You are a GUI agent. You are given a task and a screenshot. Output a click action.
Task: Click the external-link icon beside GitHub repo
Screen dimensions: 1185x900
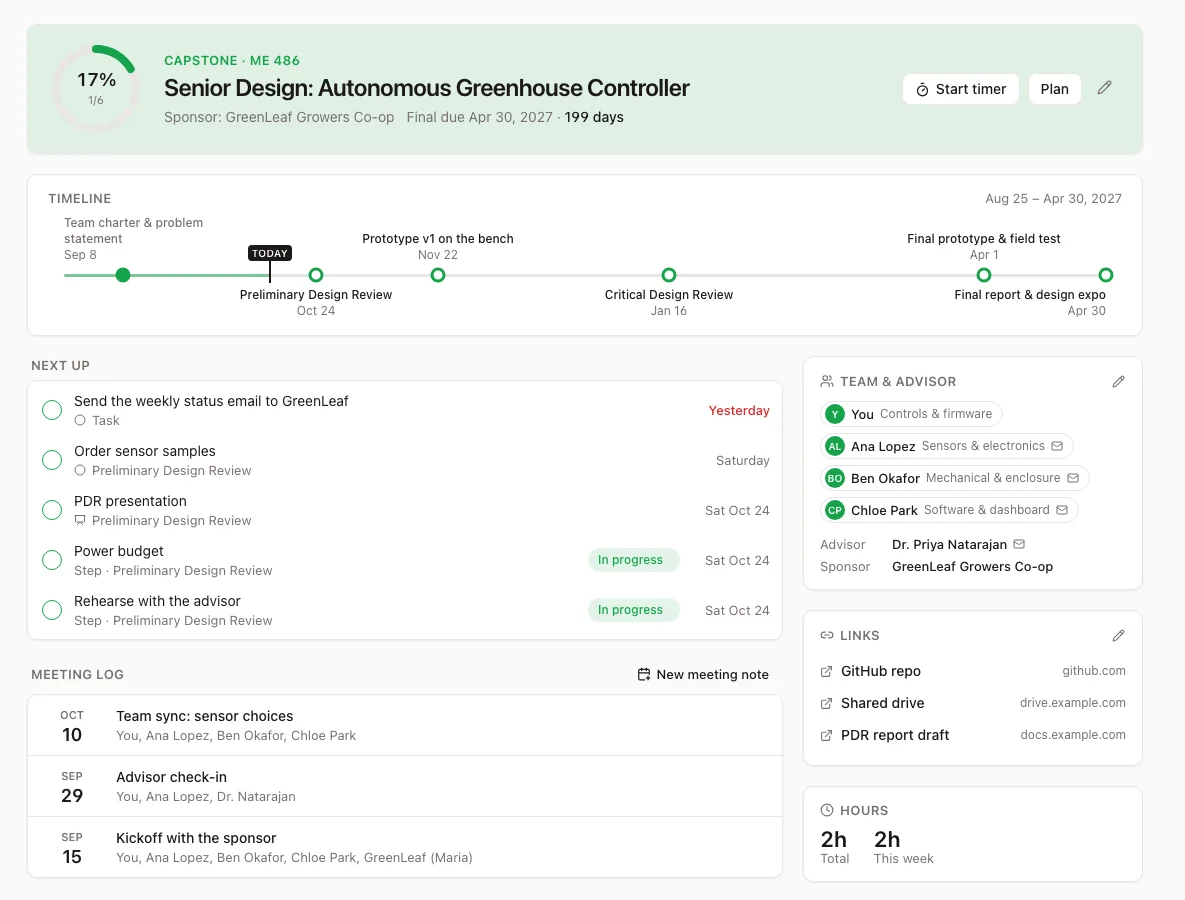[x=827, y=671]
